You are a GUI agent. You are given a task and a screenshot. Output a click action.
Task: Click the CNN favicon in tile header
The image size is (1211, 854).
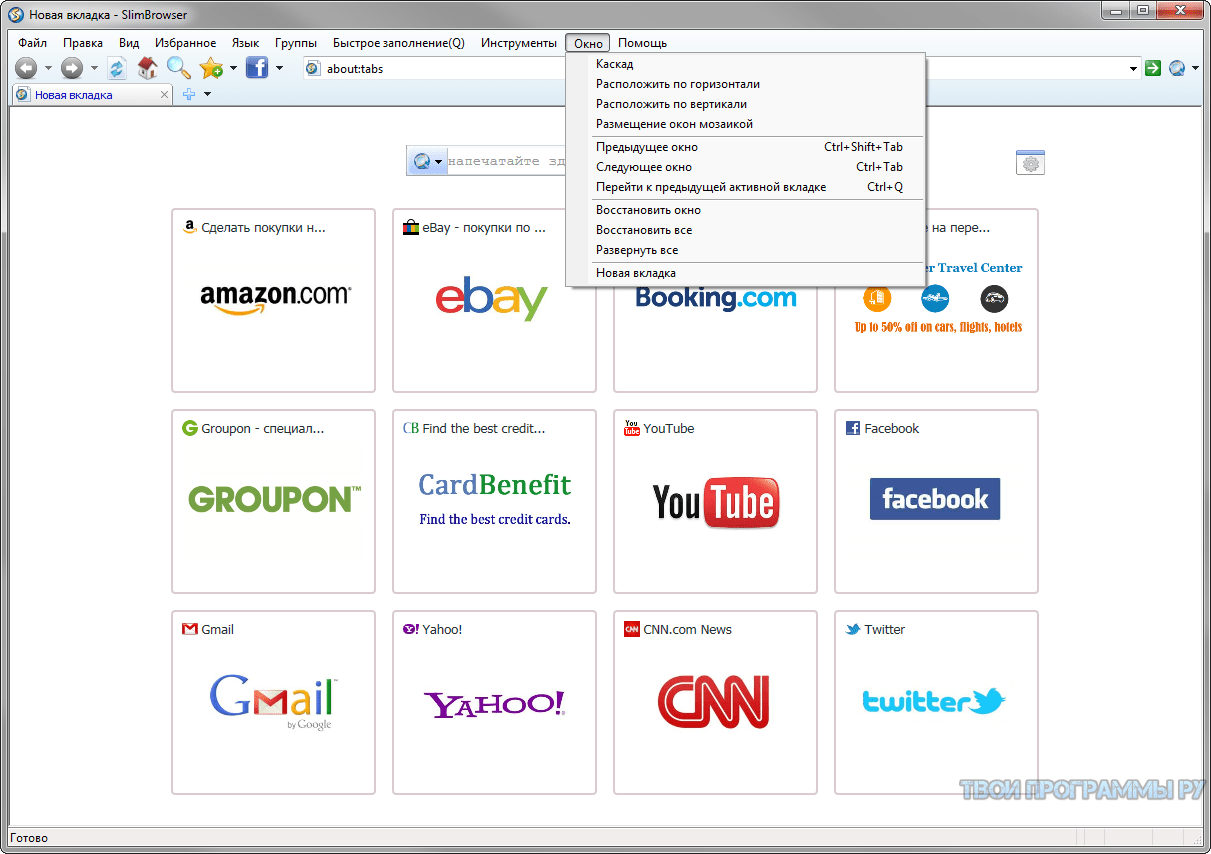[632, 629]
